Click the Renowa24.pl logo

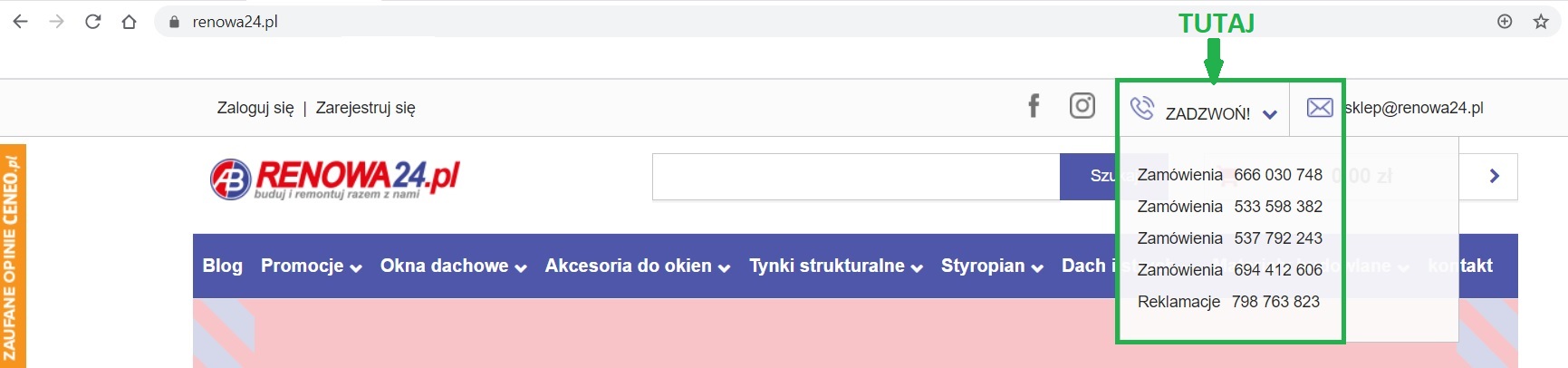click(x=335, y=179)
